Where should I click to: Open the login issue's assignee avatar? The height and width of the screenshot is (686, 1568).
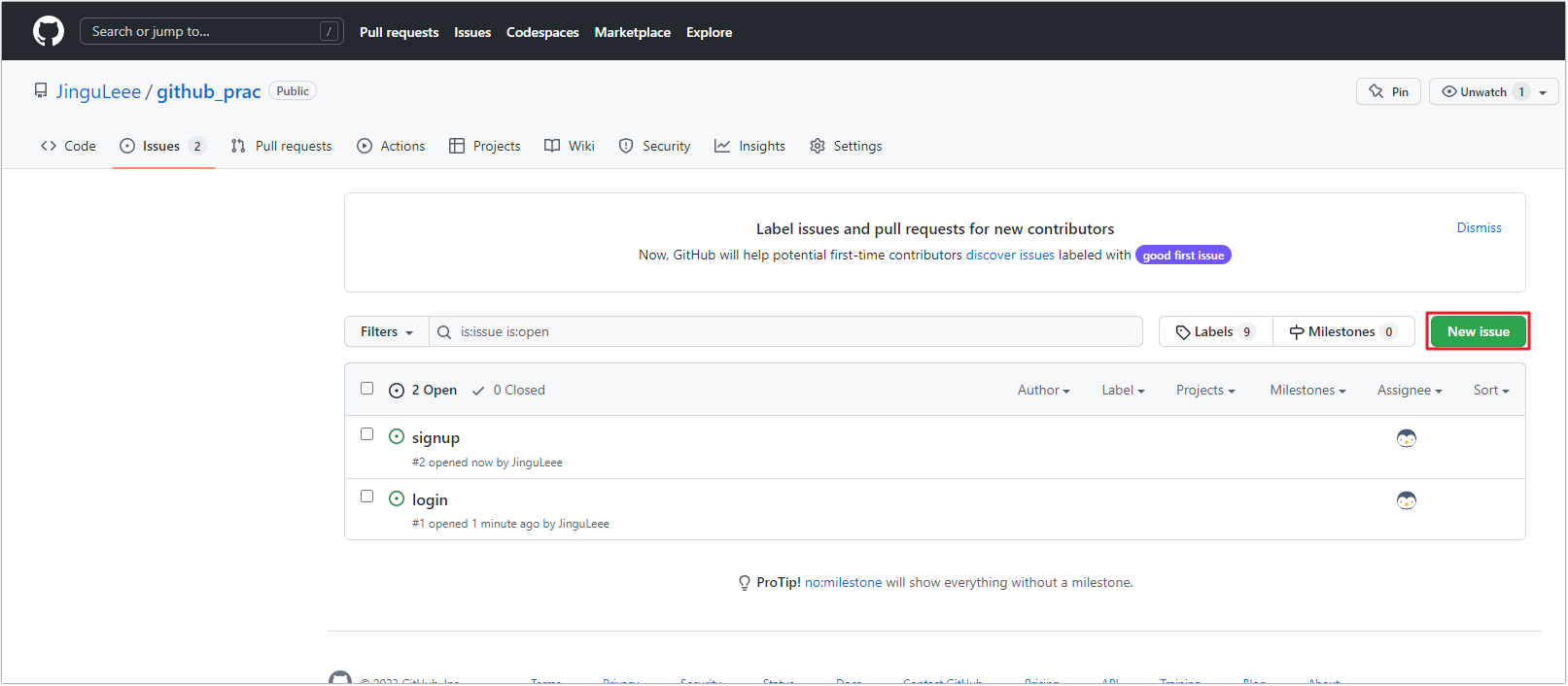[1407, 500]
